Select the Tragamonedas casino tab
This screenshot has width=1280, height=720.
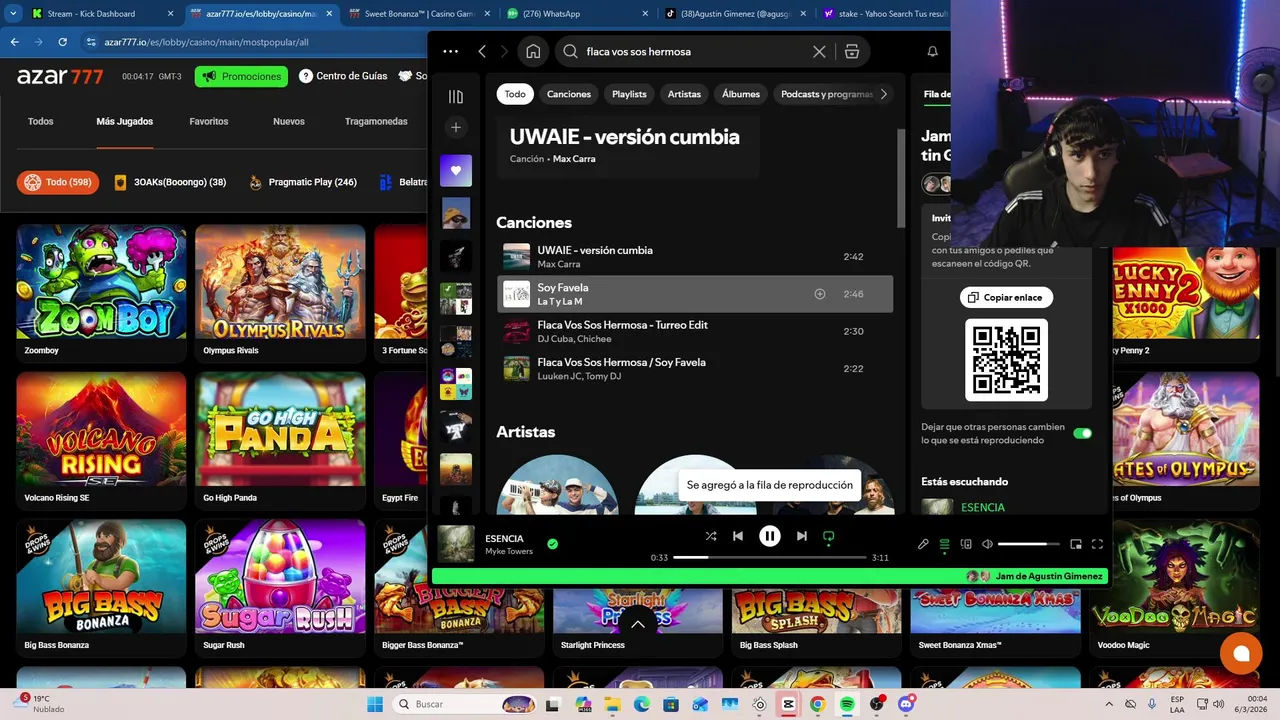(376, 121)
